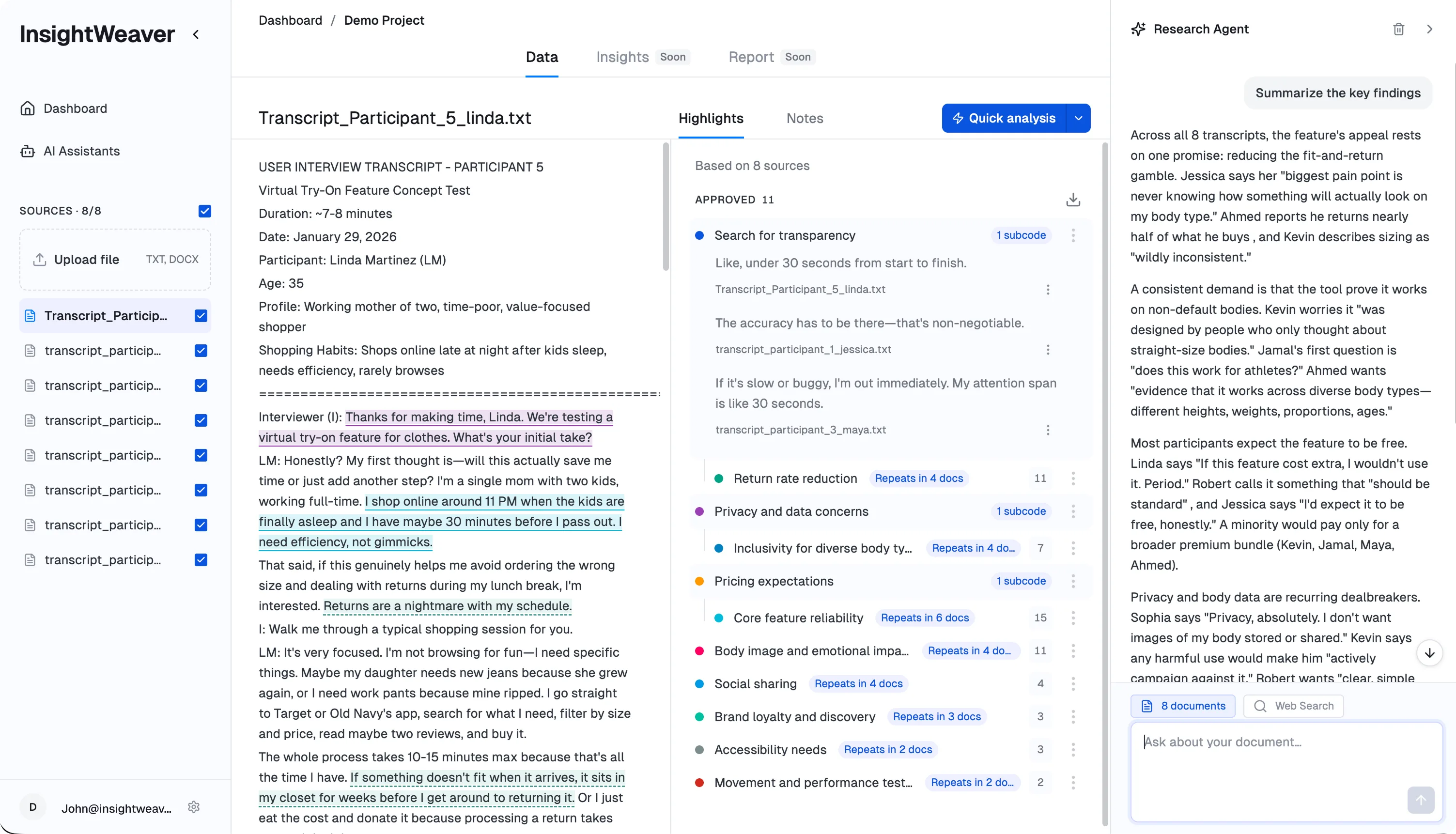Toggle select-all sources checkbox
The image size is (1456, 834).
pyautogui.click(x=204, y=211)
